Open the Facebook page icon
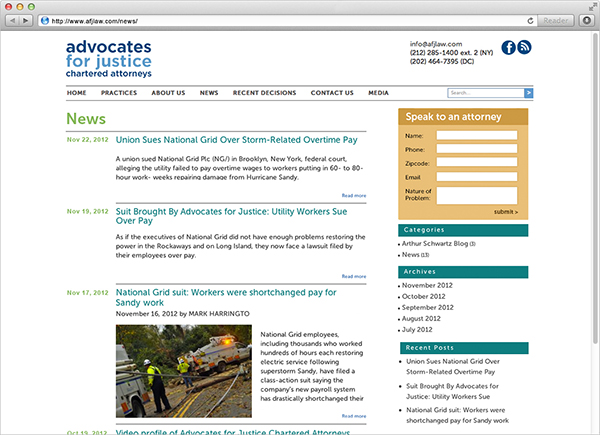The height and width of the screenshot is (435, 600). tap(509, 47)
